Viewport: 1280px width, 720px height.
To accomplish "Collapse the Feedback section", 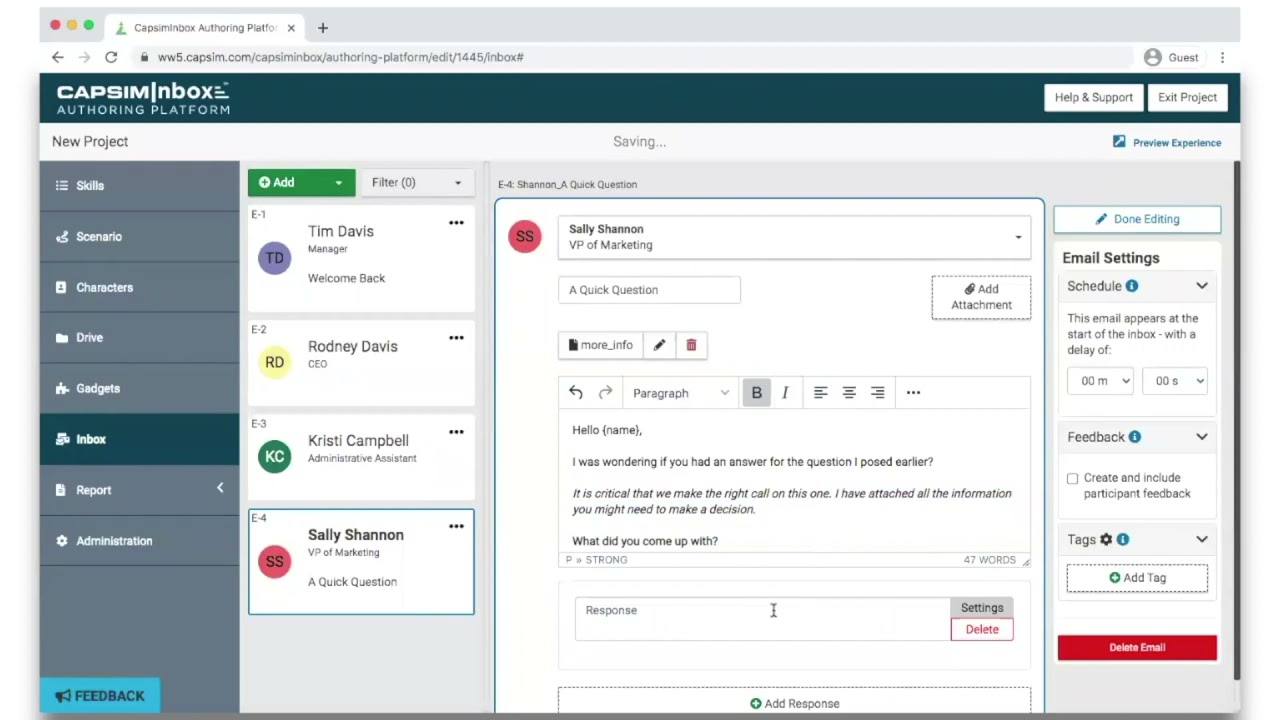I will click(1202, 437).
